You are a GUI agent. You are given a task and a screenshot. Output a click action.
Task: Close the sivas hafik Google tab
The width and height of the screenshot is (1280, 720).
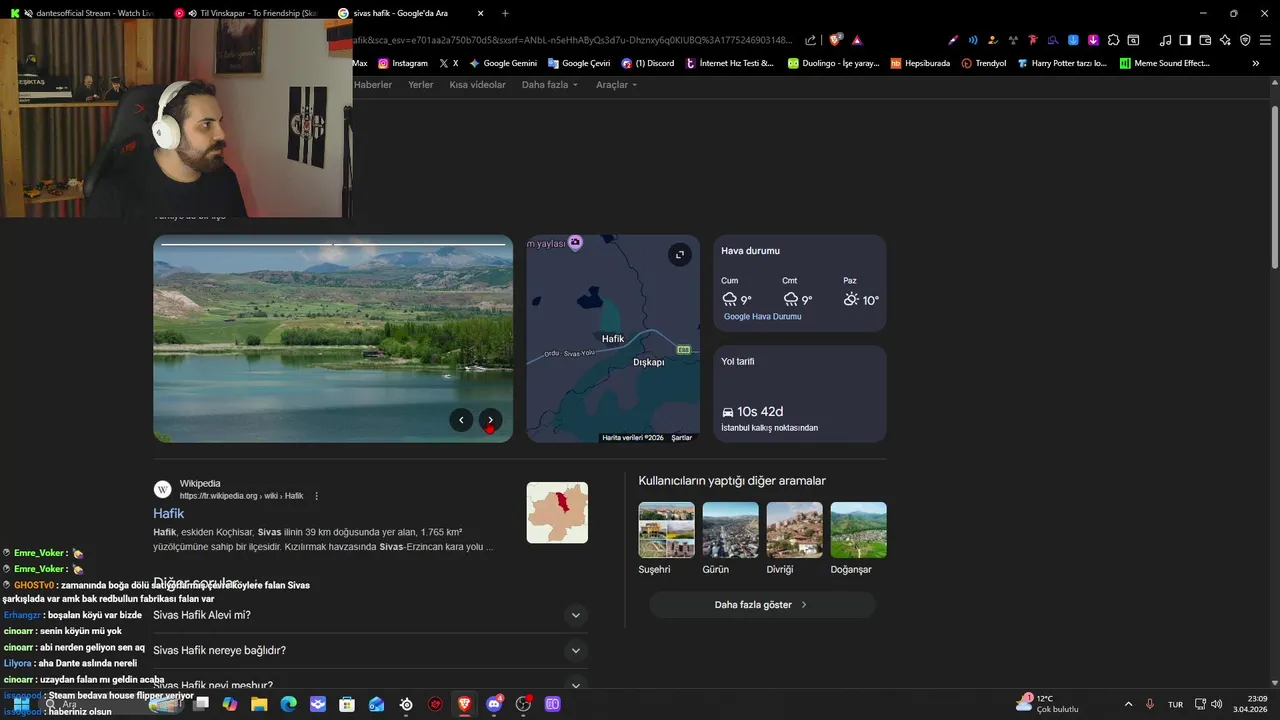tap(481, 13)
